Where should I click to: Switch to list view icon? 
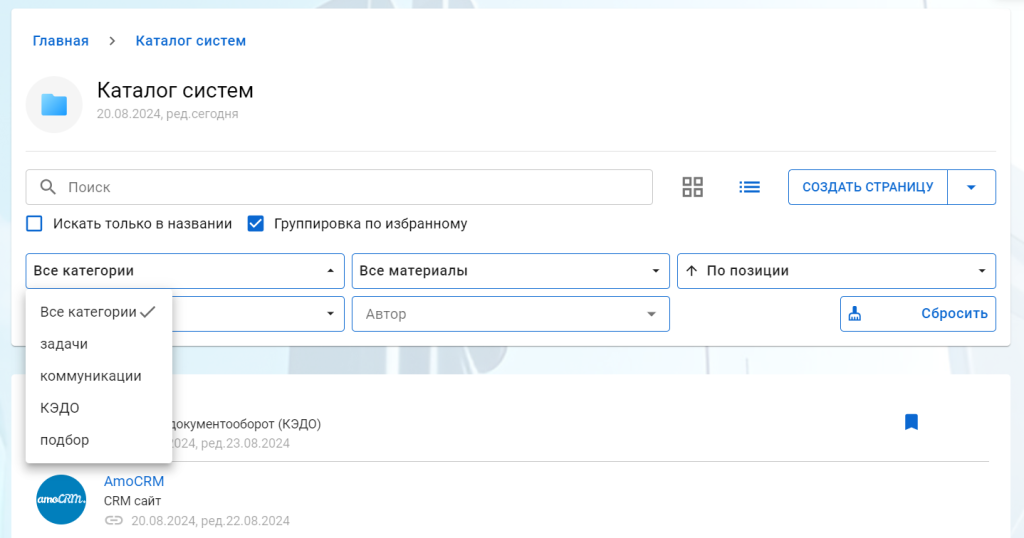point(749,187)
